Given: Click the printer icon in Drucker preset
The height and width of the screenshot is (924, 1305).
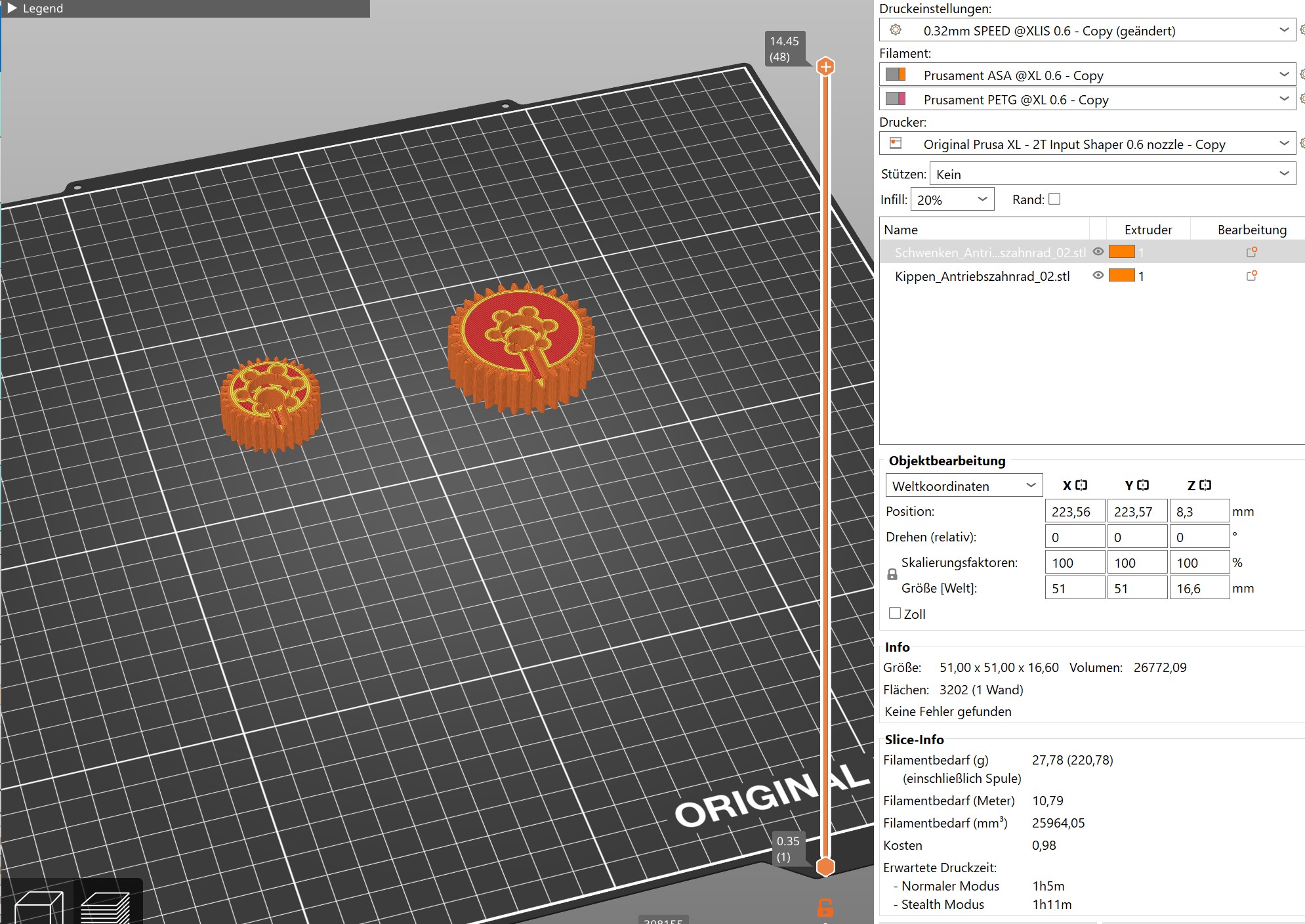Looking at the screenshot, I should click(x=896, y=144).
